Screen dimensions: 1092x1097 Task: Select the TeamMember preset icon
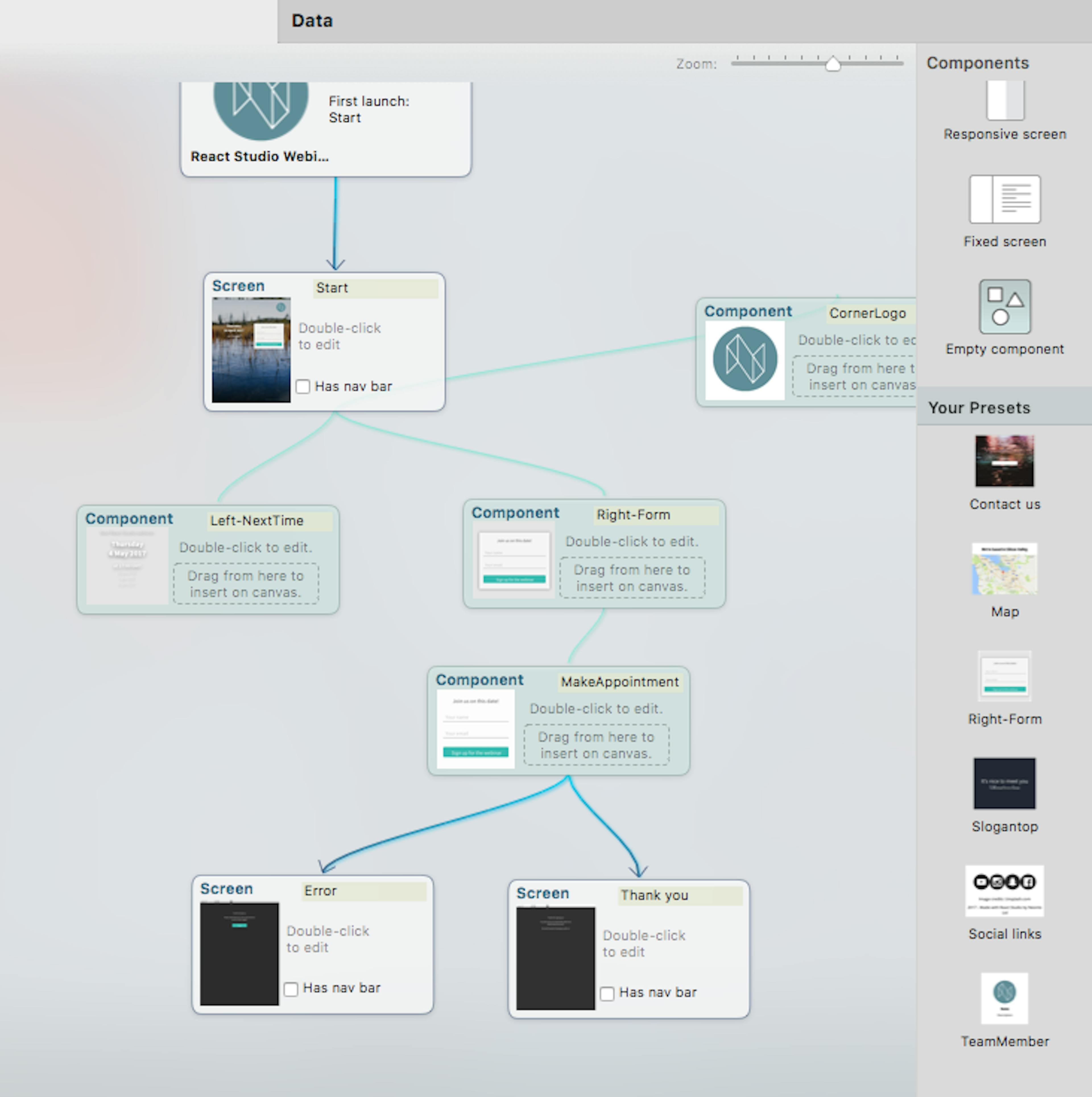1005,998
